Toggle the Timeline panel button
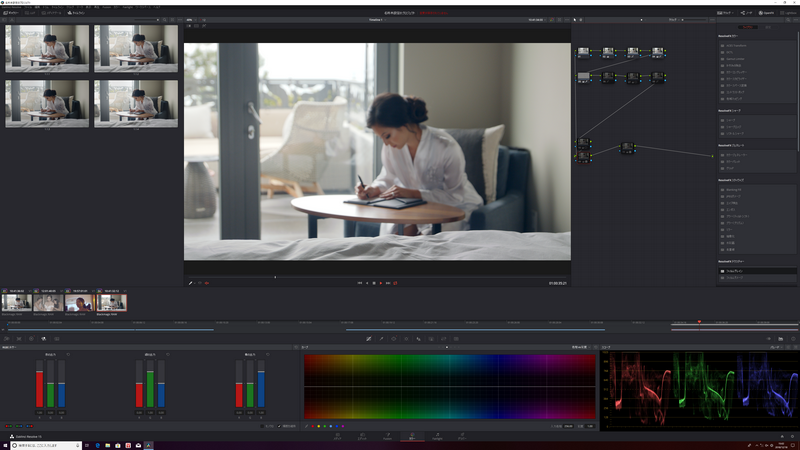The width and height of the screenshot is (800, 450). pyautogui.click(x=76, y=13)
